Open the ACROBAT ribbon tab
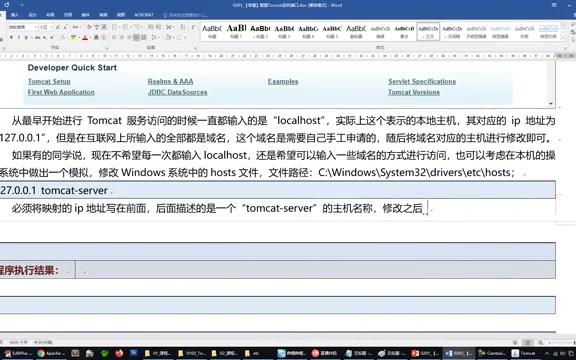This screenshot has height=360, width=576. pyautogui.click(x=144, y=15)
